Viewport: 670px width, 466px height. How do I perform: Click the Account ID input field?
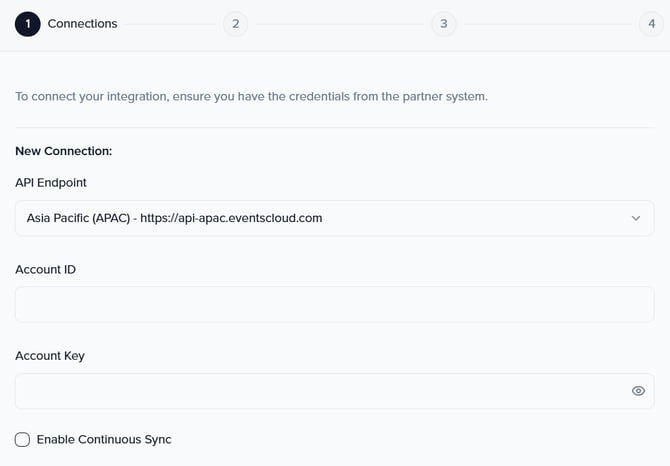tap(334, 305)
